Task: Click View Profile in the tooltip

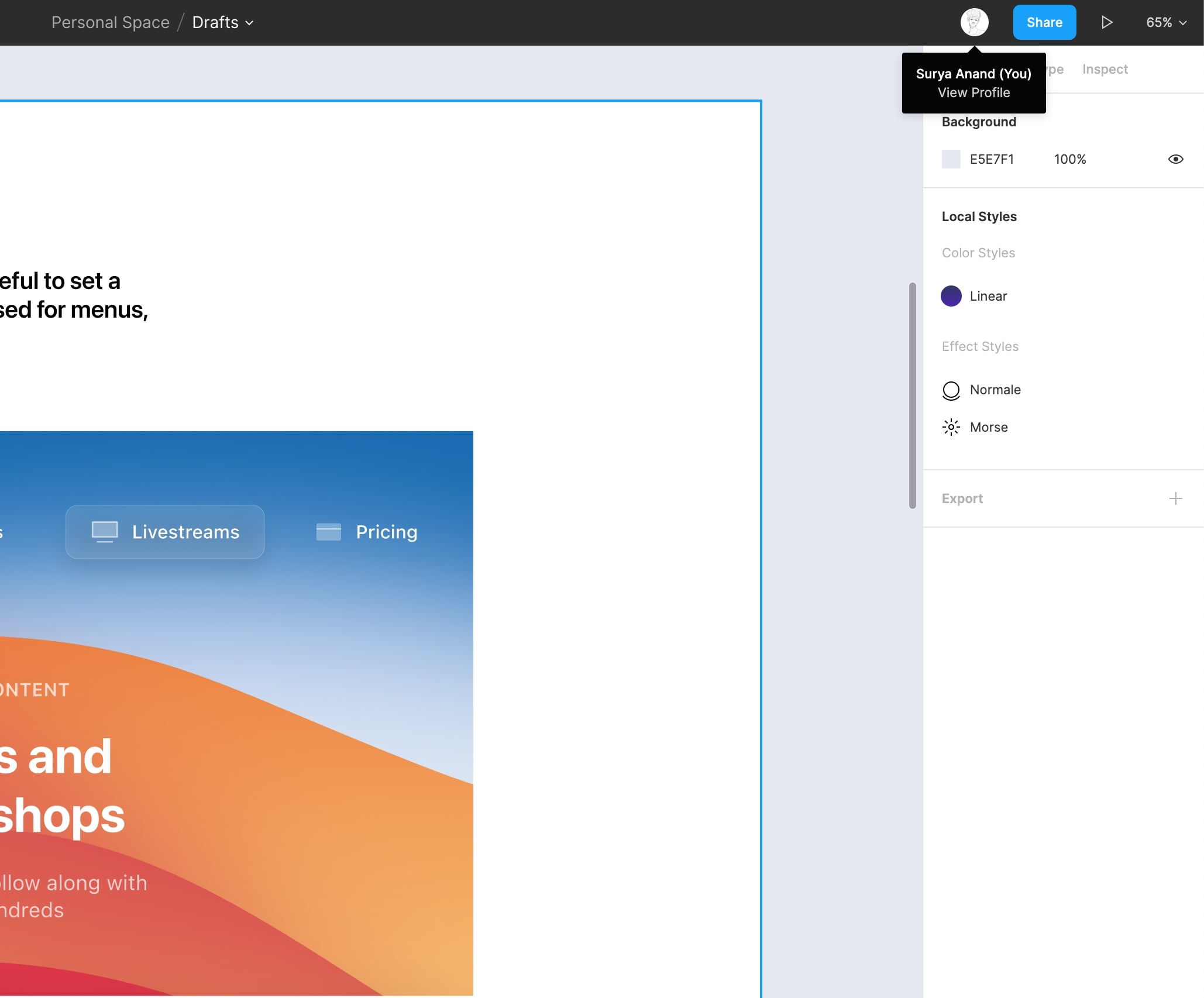Action: click(x=973, y=92)
